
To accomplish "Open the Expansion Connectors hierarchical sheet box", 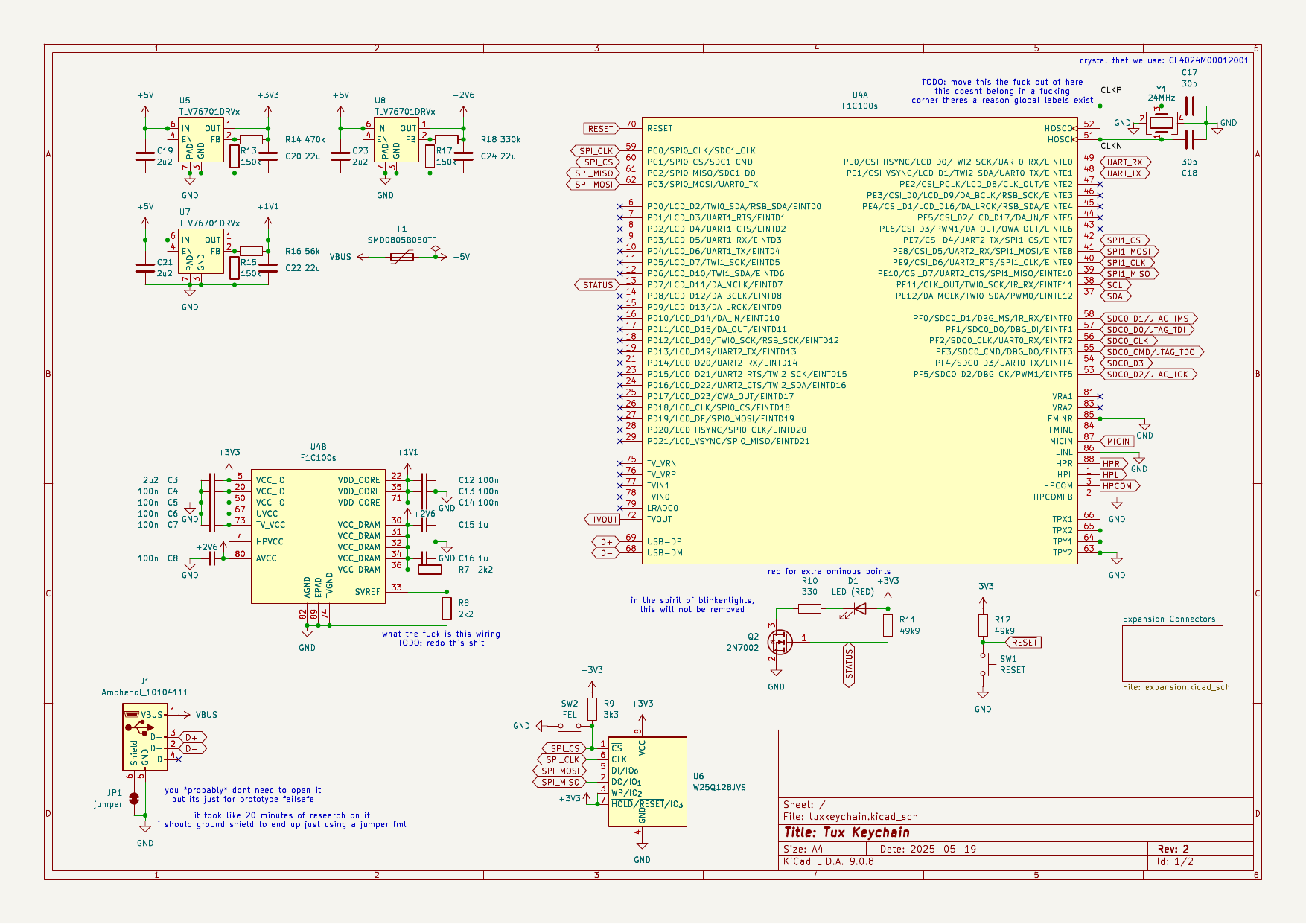I will click(1173, 654).
